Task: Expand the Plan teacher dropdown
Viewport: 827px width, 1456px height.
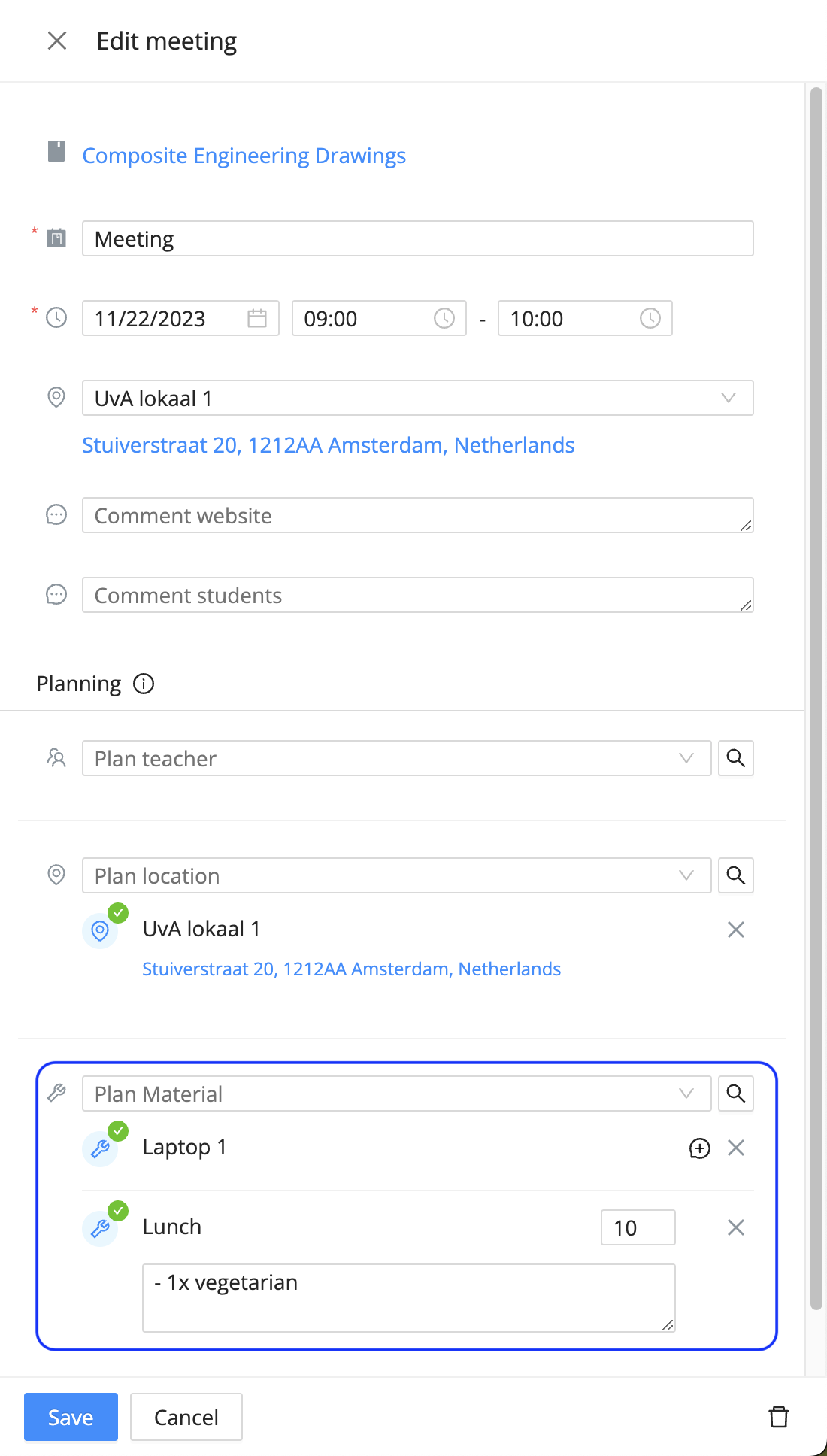Action: click(396, 758)
